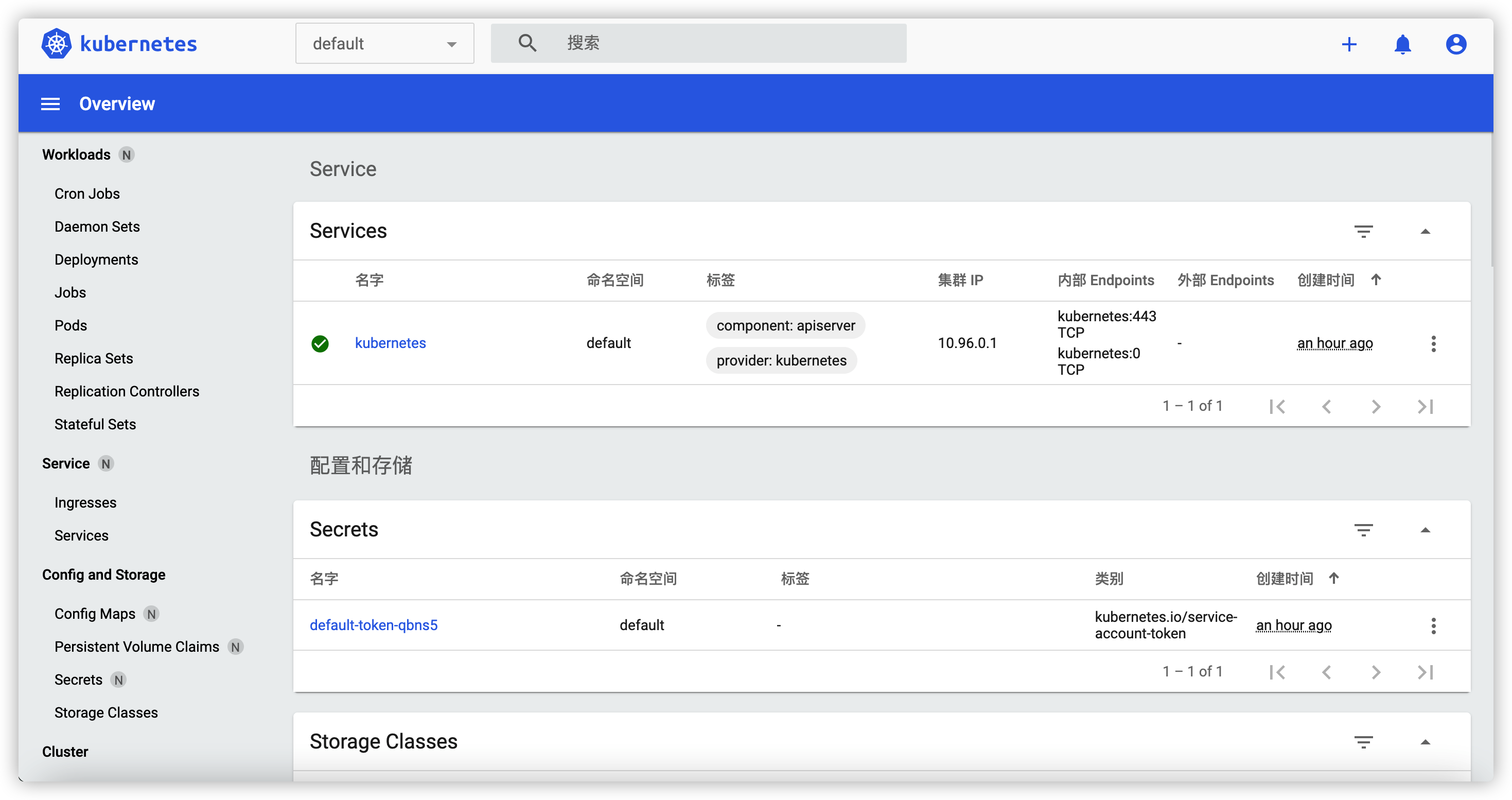Sort Services by creation time arrow
The image size is (1512, 800).
[x=1376, y=280]
